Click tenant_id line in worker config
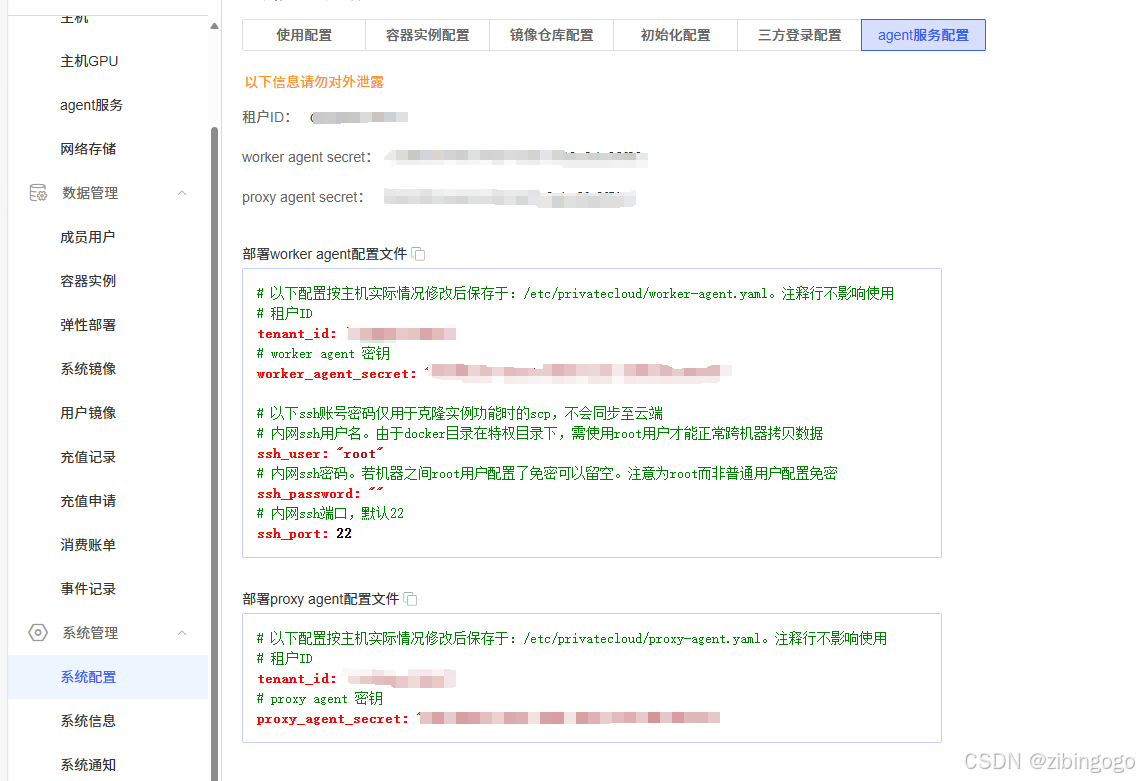Viewport: 1139px width, 781px height. tap(357, 333)
